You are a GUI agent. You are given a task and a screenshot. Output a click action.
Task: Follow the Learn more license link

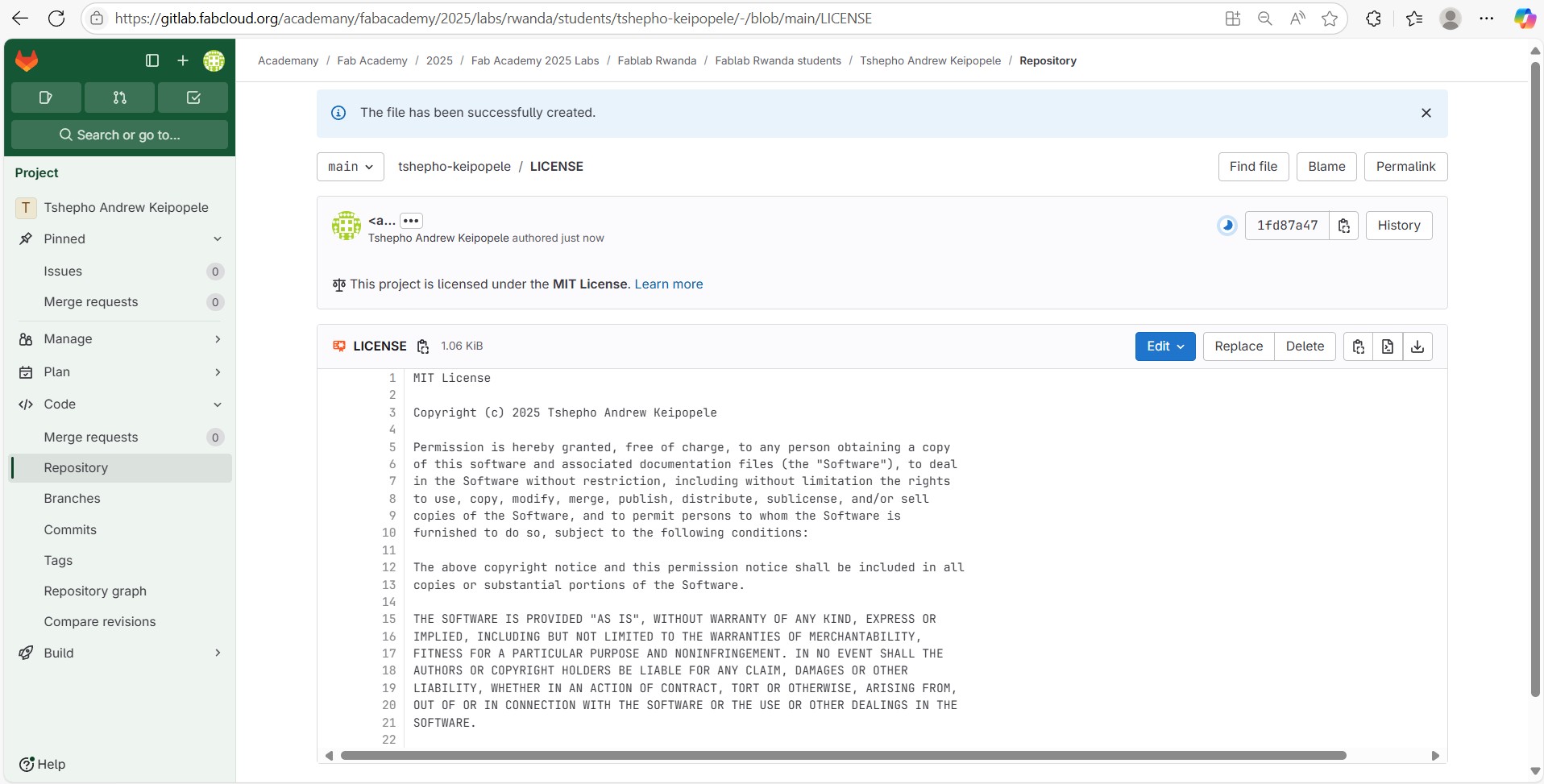[x=669, y=284]
